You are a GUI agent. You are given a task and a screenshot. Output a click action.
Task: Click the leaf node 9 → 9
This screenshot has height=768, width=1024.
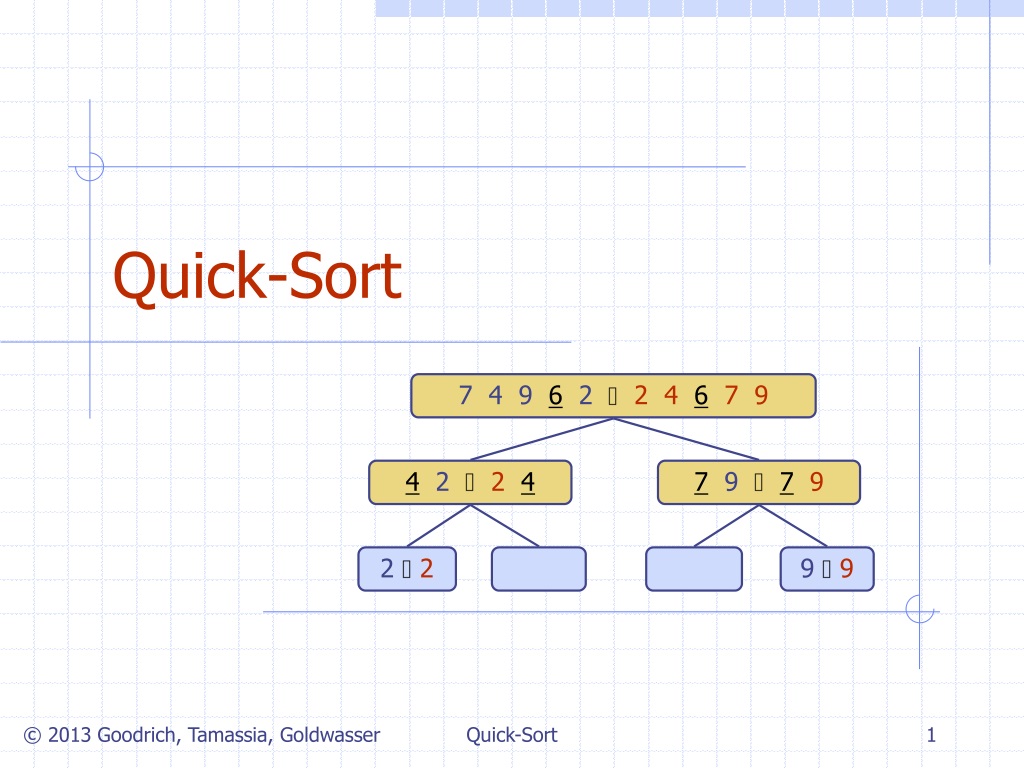coord(827,569)
